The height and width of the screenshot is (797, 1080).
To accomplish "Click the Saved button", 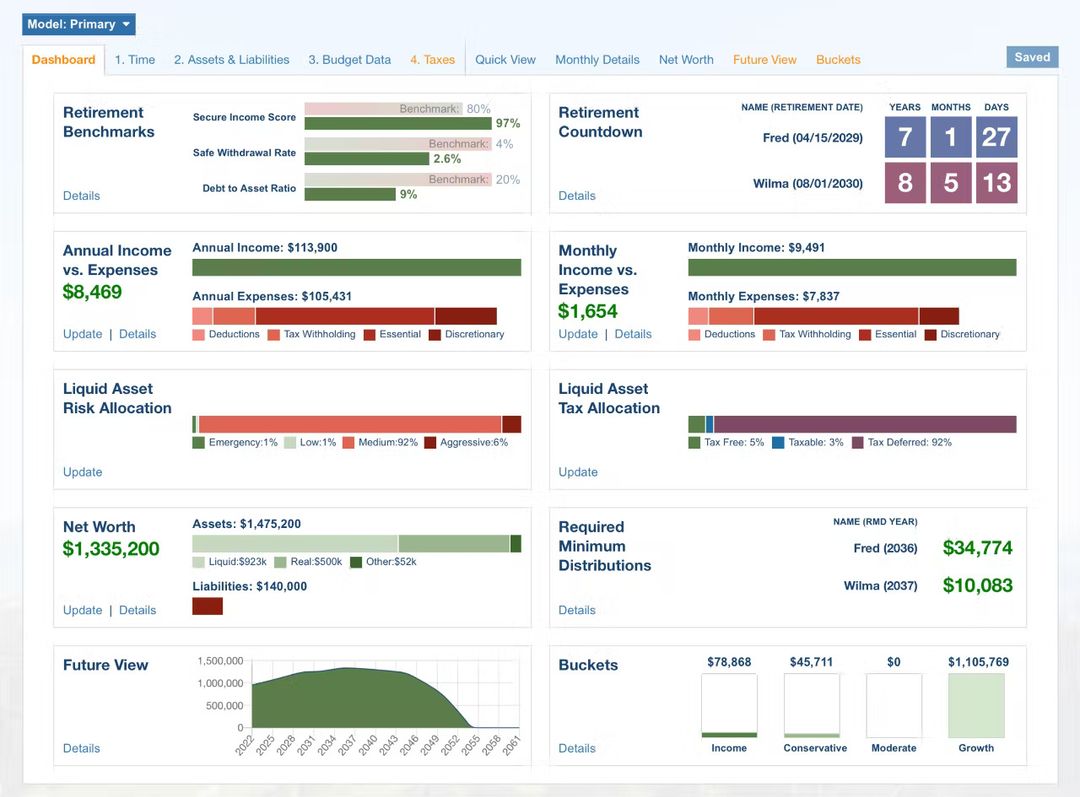I will tap(1032, 57).
